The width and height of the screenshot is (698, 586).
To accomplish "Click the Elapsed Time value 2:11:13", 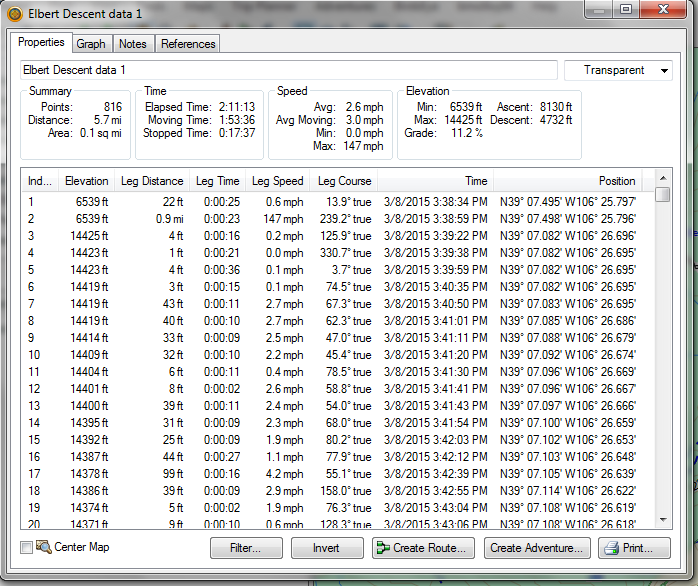I will (x=237, y=107).
